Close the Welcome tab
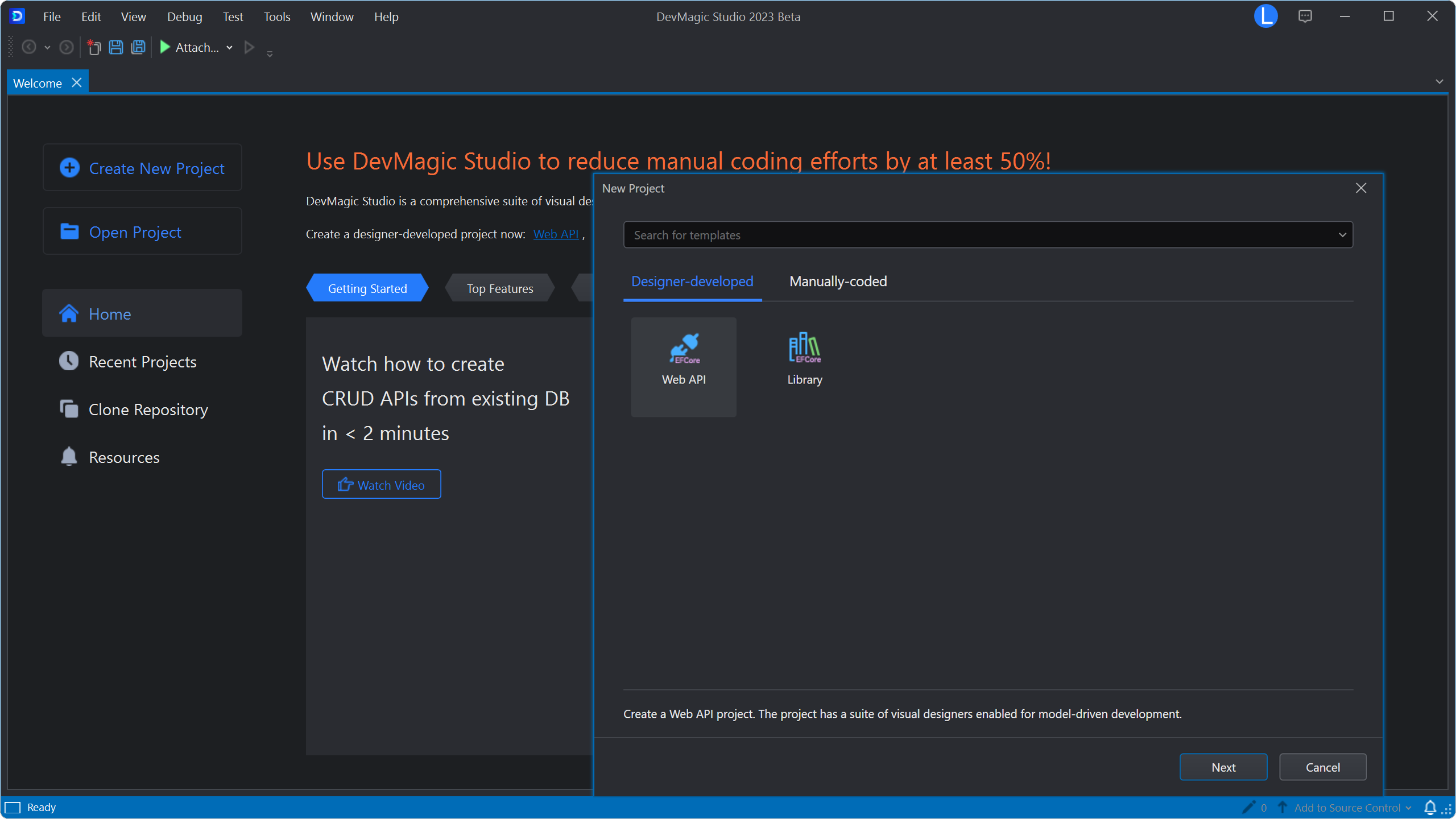Screen dimensions: 1456x819 click(76, 82)
